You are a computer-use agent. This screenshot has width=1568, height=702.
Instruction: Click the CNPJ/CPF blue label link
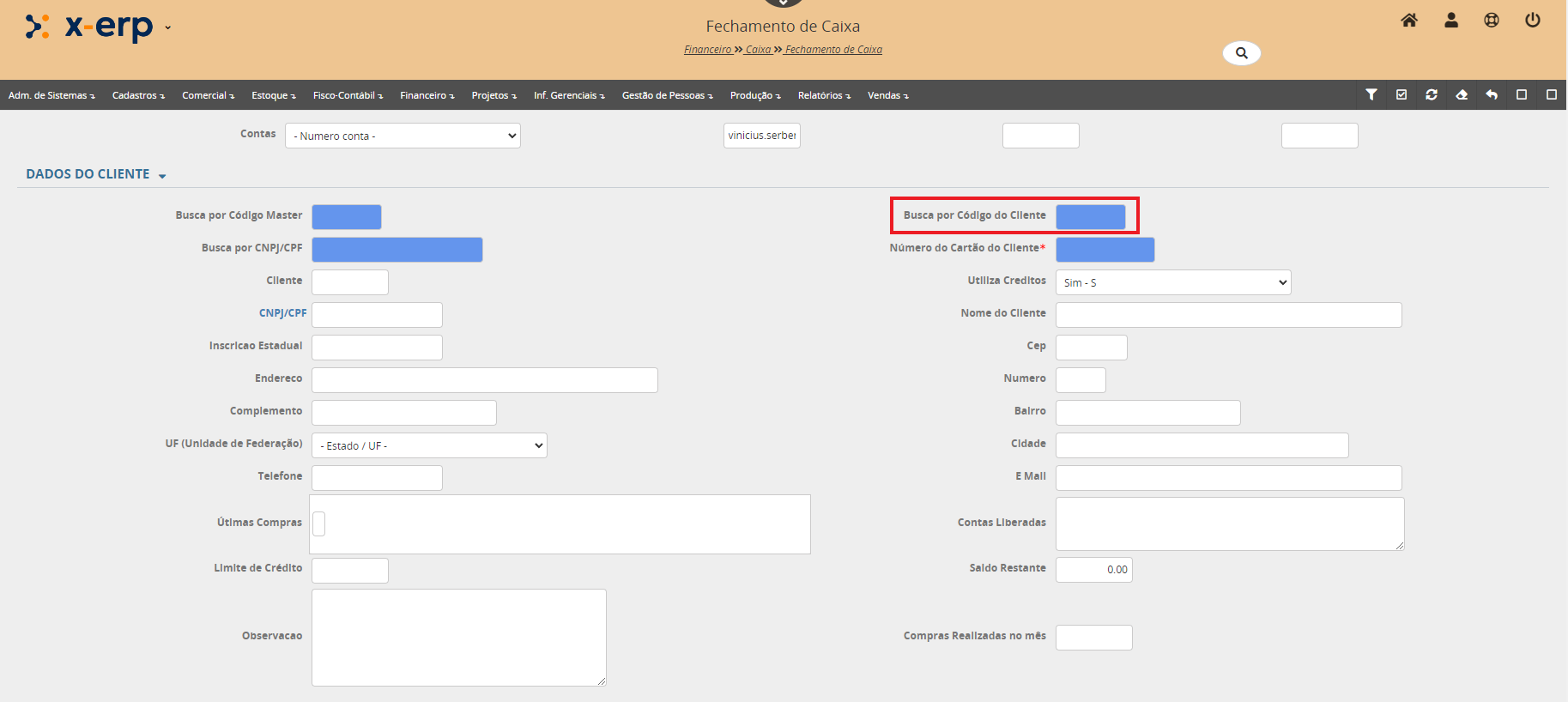pyautogui.click(x=282, y=313)
